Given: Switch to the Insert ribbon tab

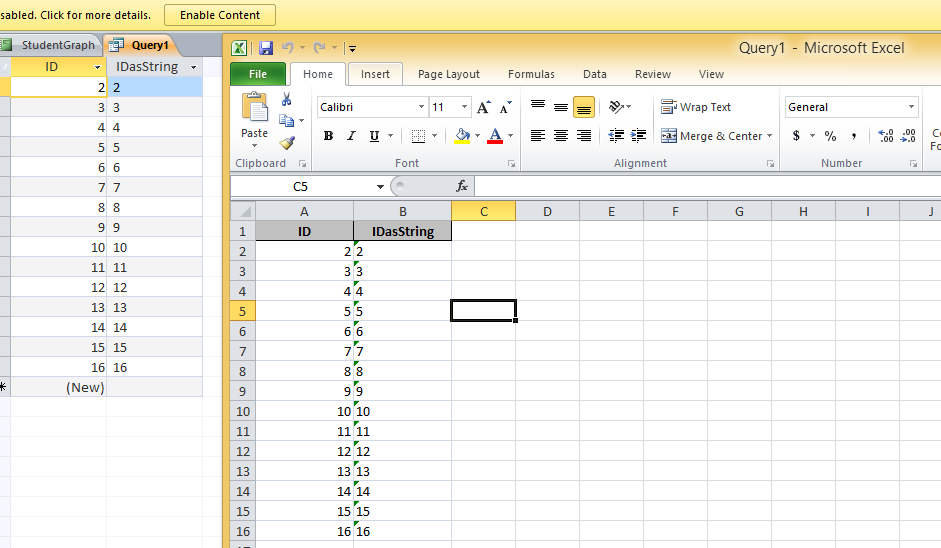Looking at the screenshot, I should click(x=375, y=74).
